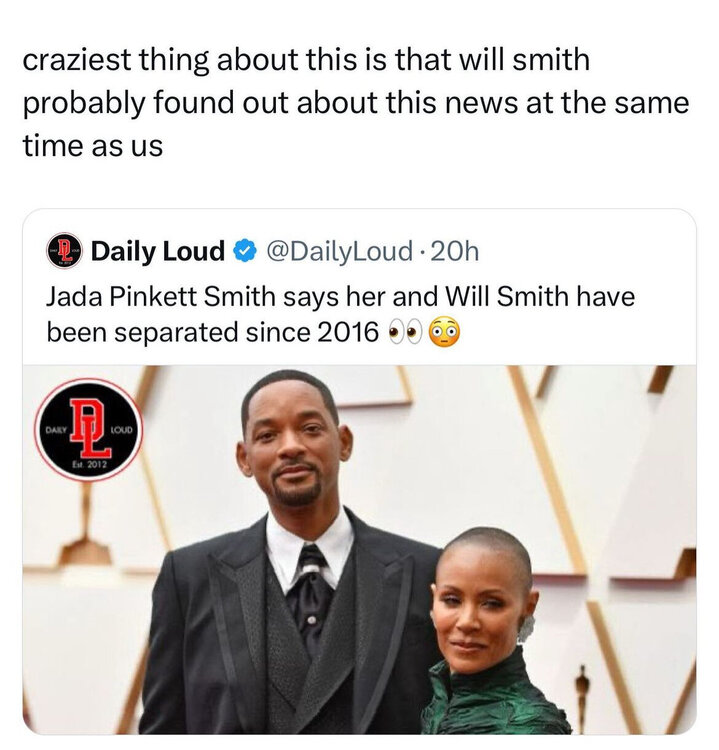719x750 pixels.
Task: Click the flushed face emoji
Action: coord(444,332)
